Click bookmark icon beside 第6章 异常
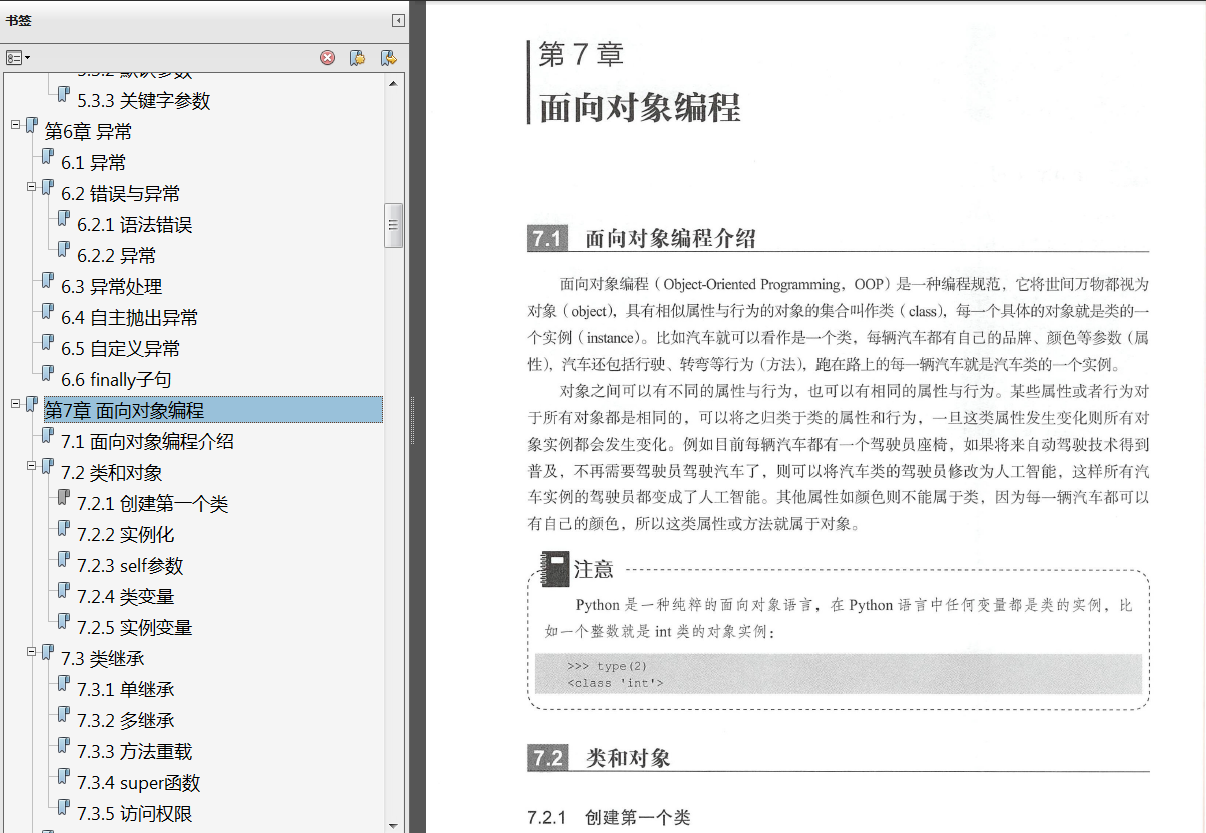 (x=32, y=127)
